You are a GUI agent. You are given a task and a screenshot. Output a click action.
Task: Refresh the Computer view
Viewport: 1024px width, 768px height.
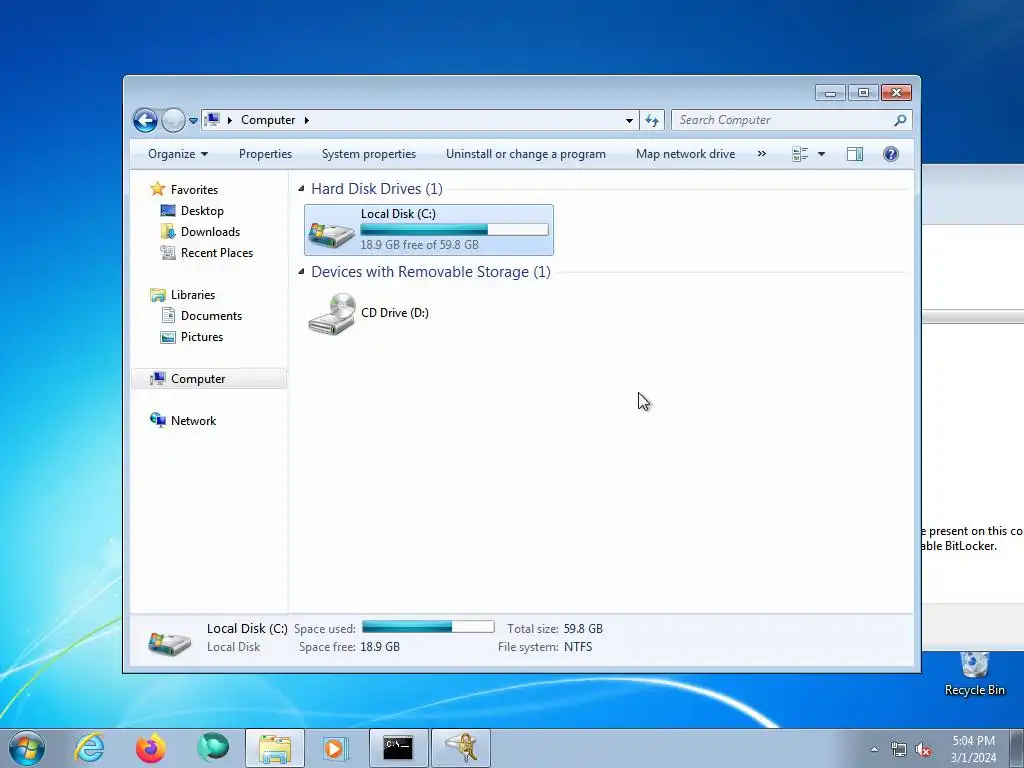point(652,120)
